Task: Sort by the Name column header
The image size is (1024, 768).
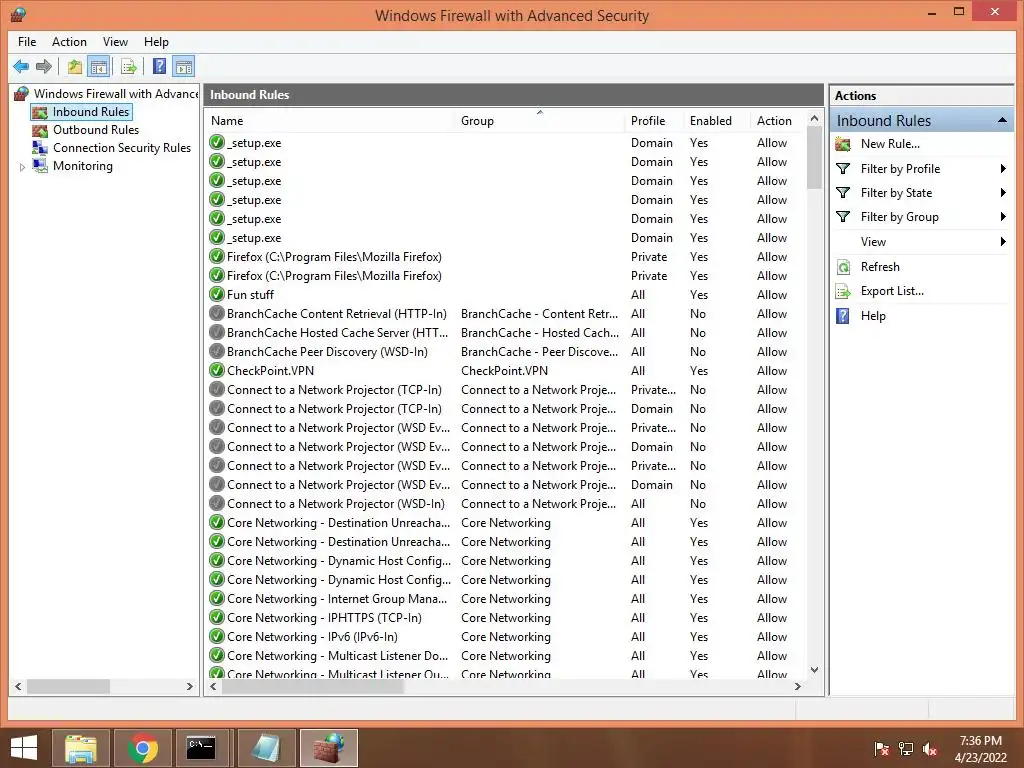Action: (x=330, y=121)
